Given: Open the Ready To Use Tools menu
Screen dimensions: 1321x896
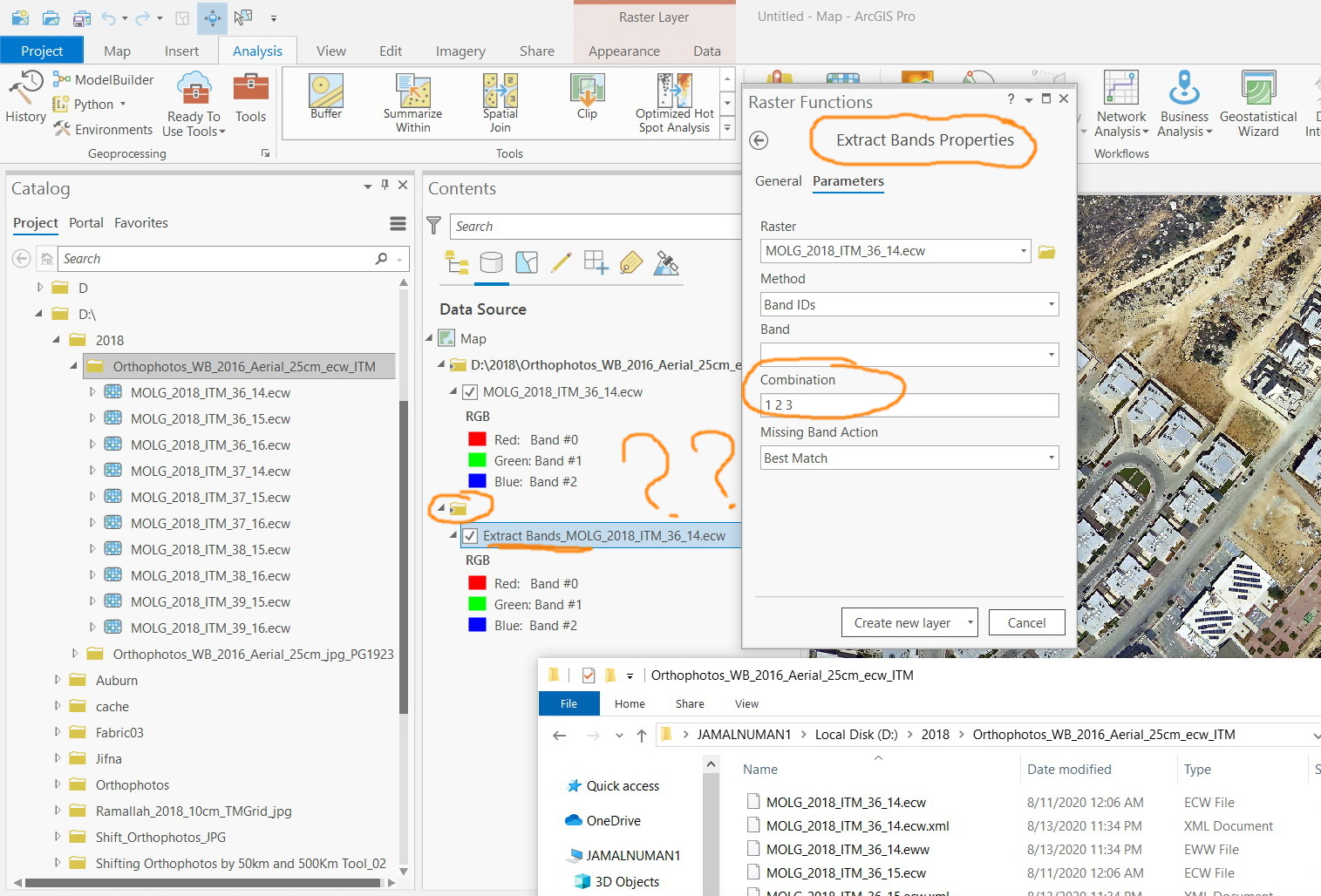Looking at the screenshot, I should pos(194,105).
